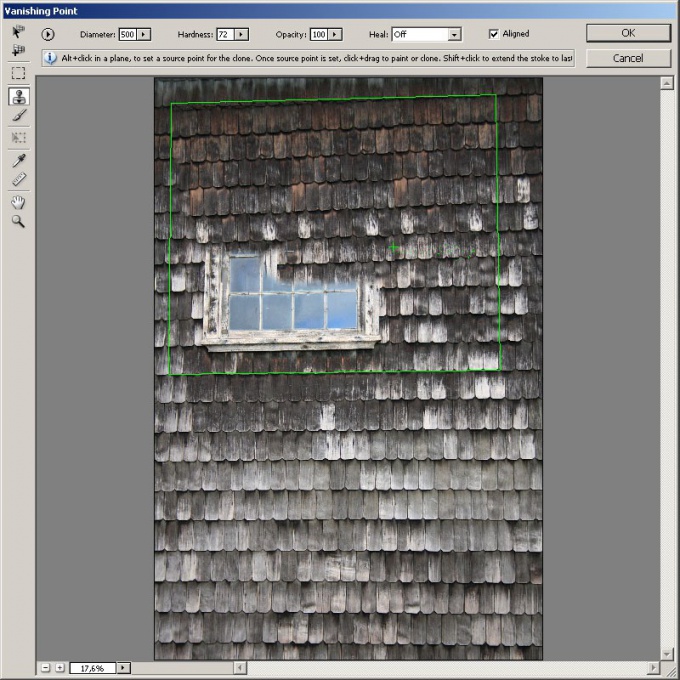Screen dimensions: 680x680
Task: Click the horizontal scrollbar left arrow
Action: (x=240, y=667)
